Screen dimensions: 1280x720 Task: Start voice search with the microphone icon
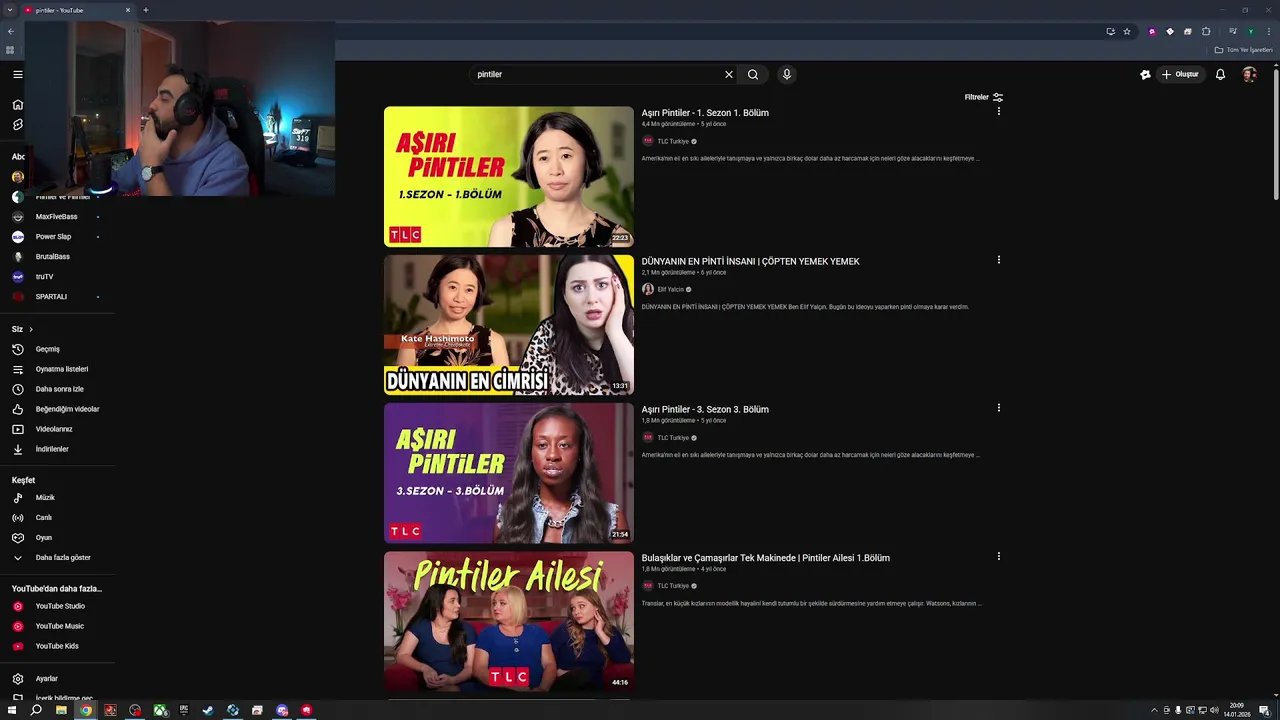tap(787, 74)
